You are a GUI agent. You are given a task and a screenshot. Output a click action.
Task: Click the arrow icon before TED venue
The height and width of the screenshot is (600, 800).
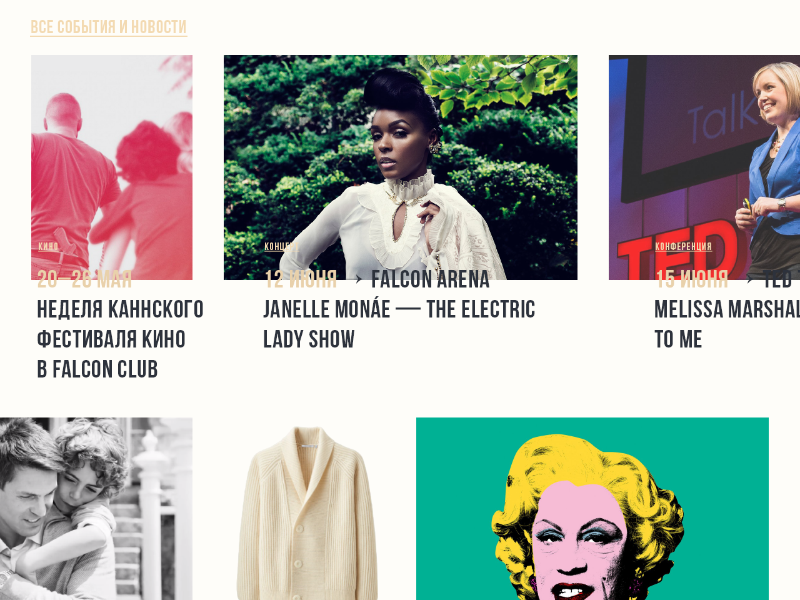pos(749,279)
